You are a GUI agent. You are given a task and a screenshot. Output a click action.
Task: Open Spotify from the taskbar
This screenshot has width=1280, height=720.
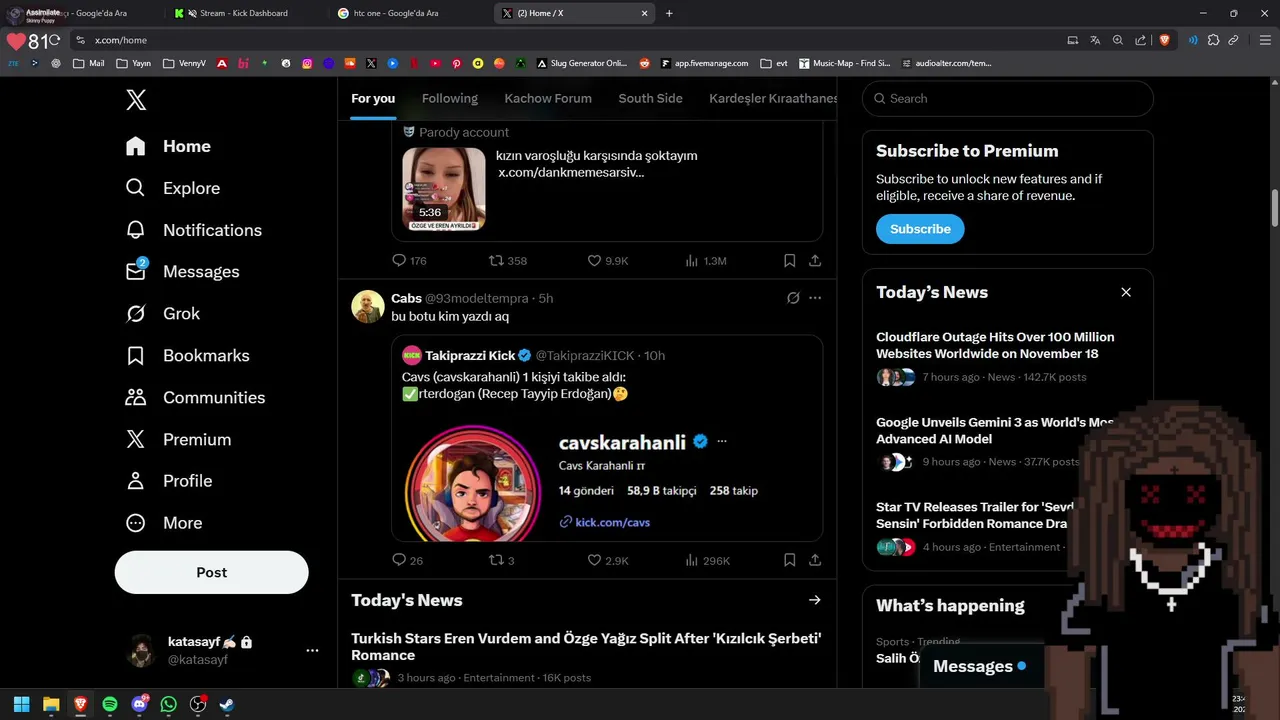(x=110, y=704)
